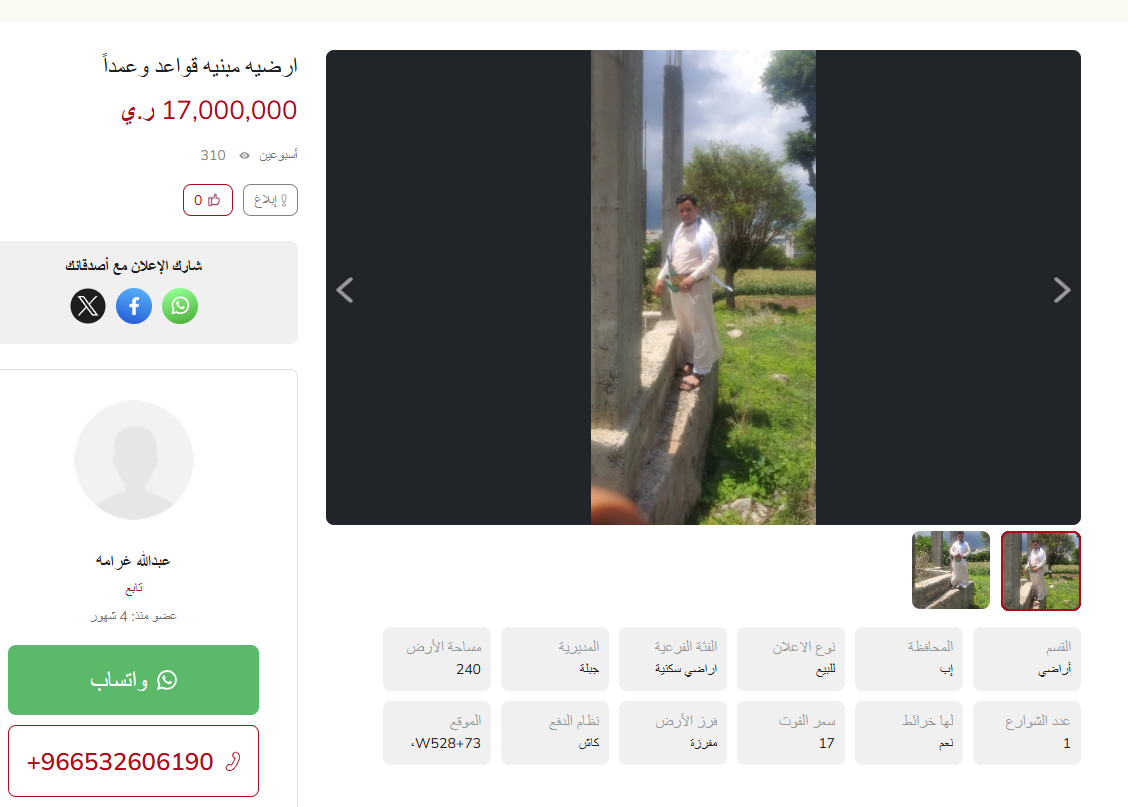This screenshot has height=807, width=1128.
Task: Share listing on WhatsApp icon
Action: [x=180, y=306]
